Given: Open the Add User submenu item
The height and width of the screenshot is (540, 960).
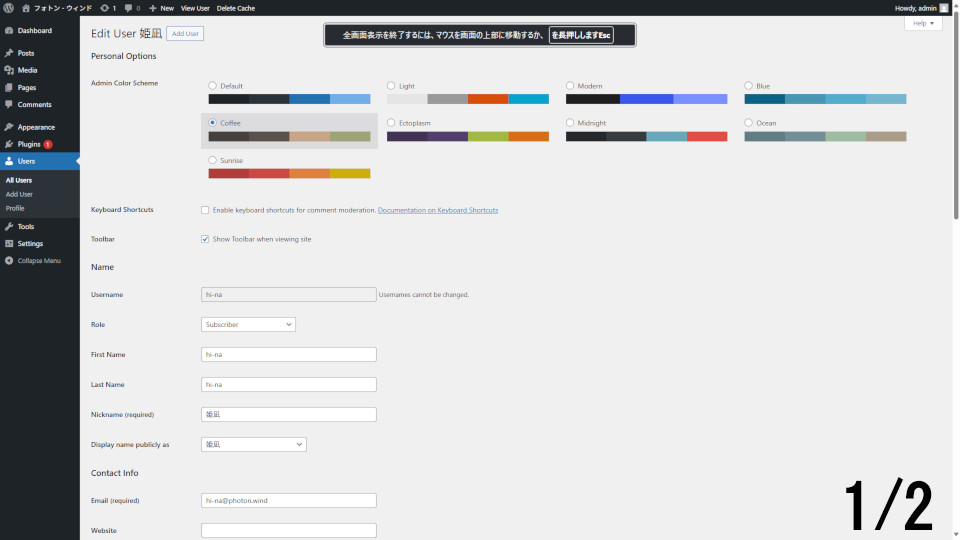Looking at the screenshot, I should coord(19,194).
